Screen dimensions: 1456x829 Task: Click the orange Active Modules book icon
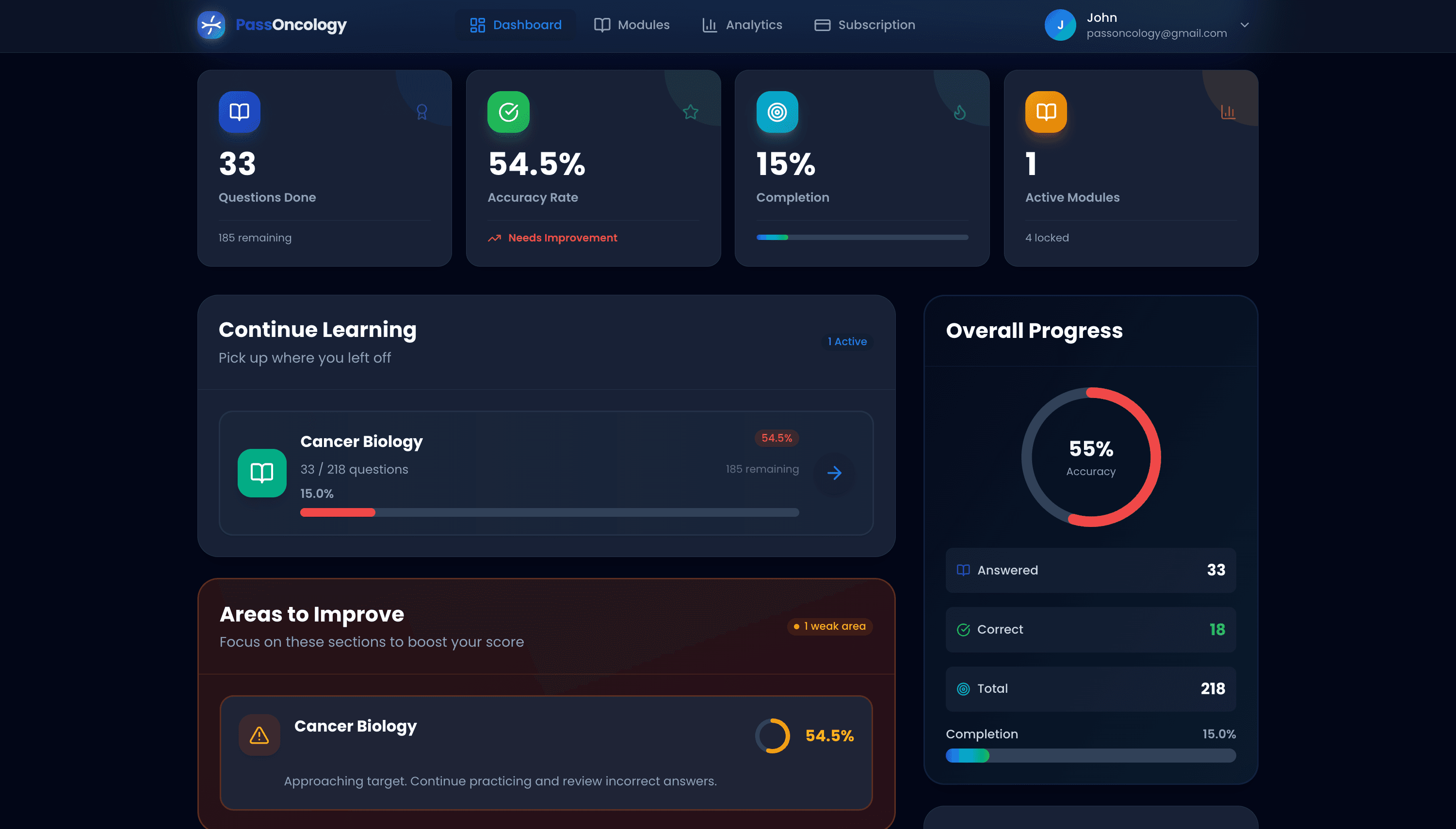click(x=1046, y=112)
